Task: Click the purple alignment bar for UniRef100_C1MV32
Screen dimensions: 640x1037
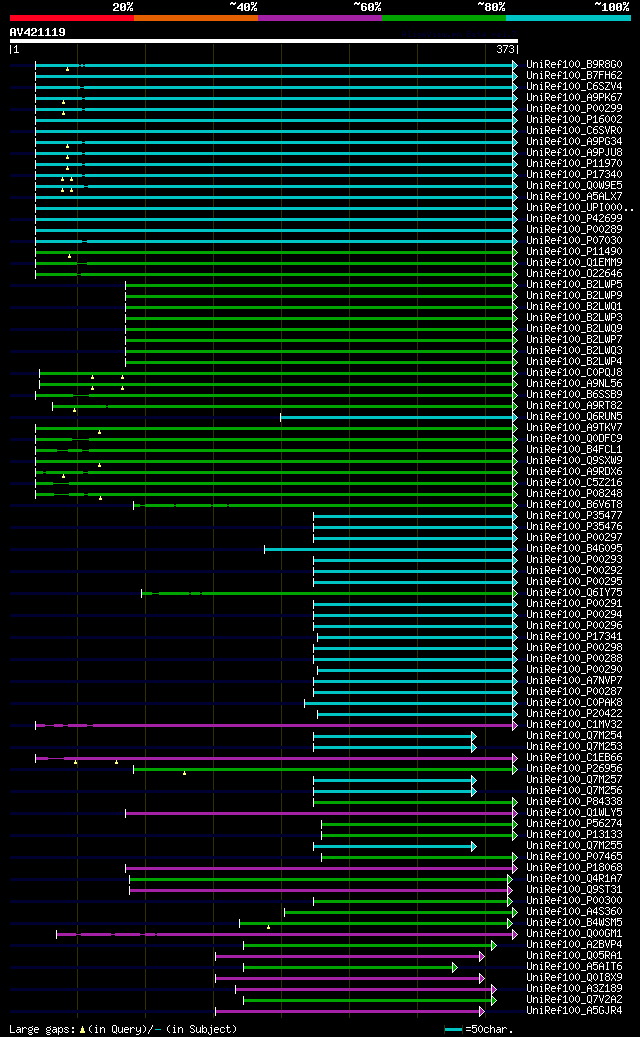Action: (276, 724)
